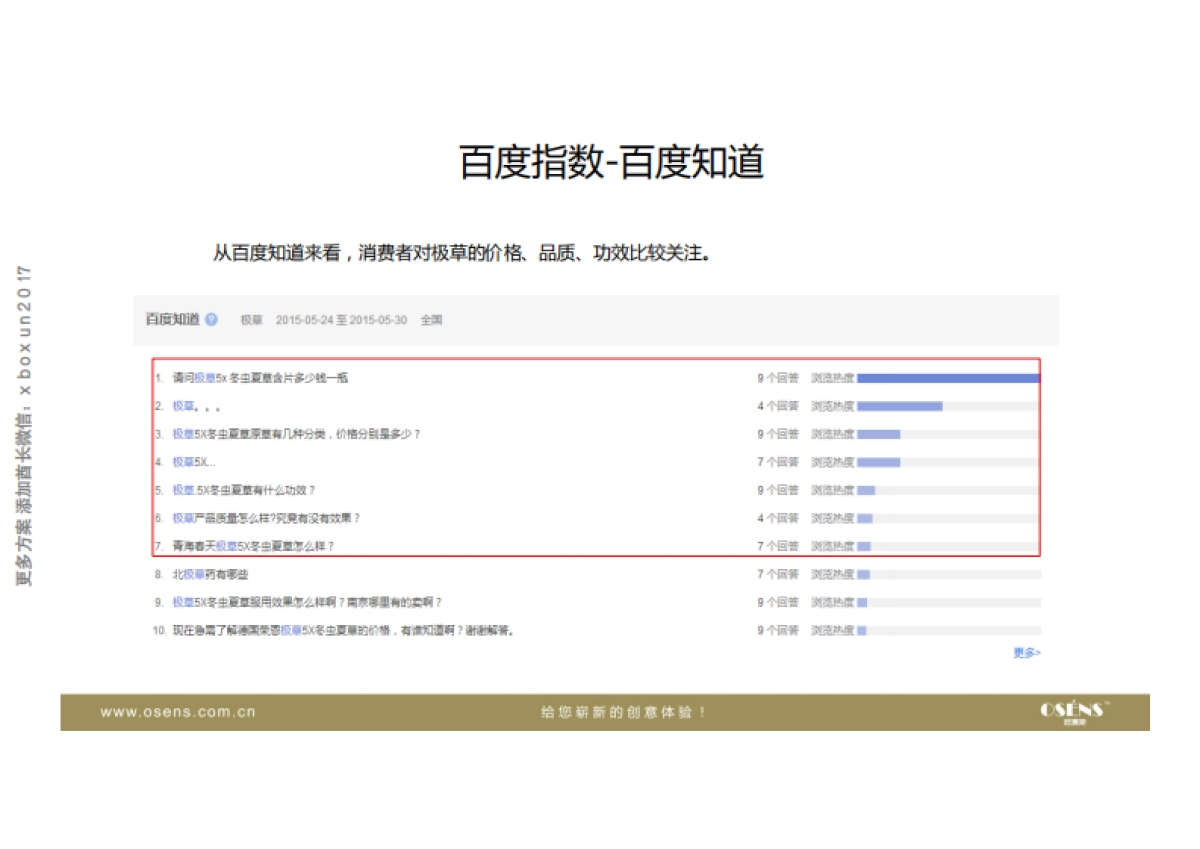Visit the www.osens.com.cn footer link
This screenshot has height=849, width=1200.
(177, 712)
